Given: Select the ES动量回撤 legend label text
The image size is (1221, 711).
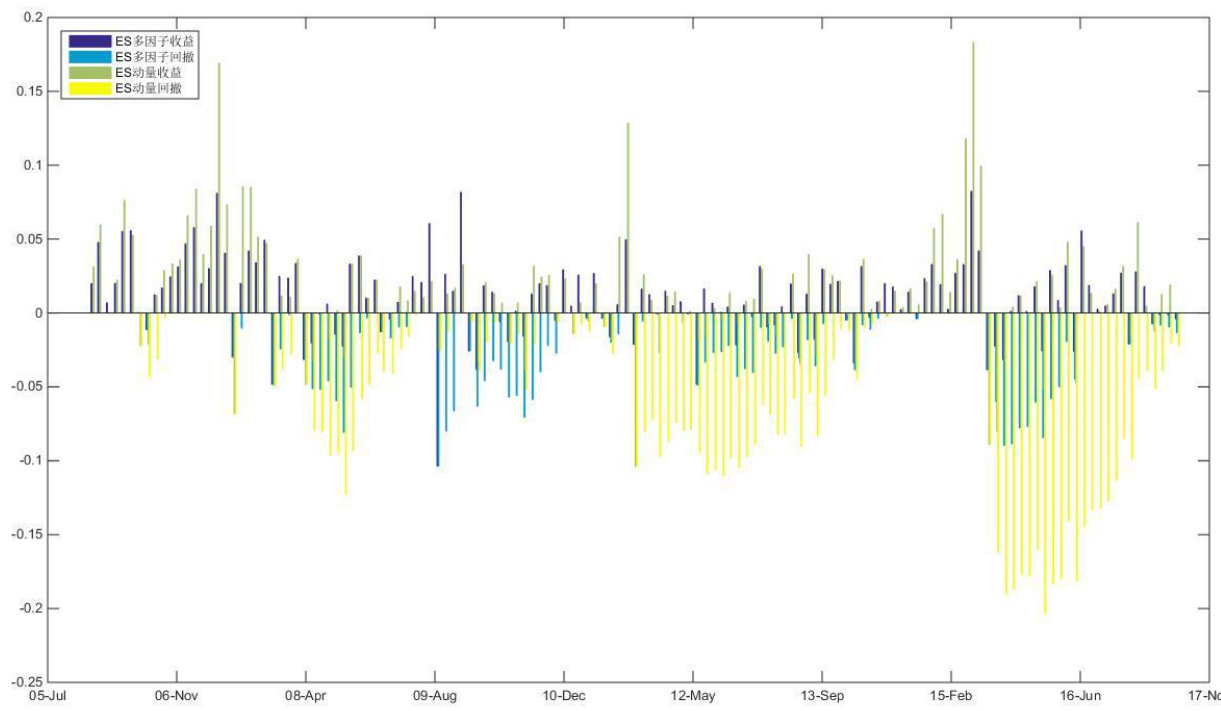Looking at the screenshot, I should pos(149,90).
